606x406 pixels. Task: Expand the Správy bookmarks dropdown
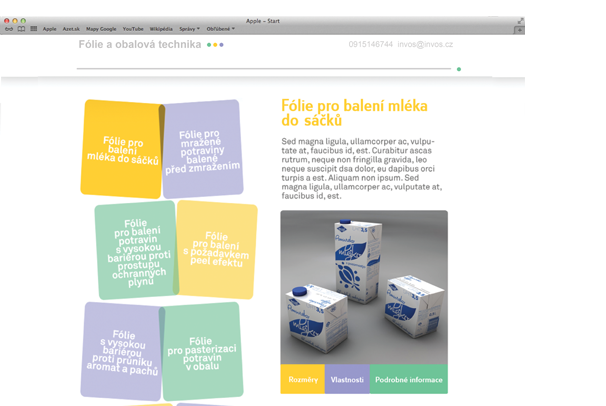click(189, 29)
